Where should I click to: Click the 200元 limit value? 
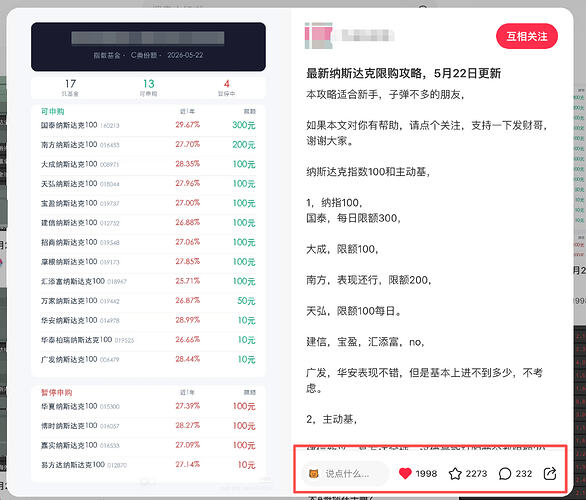[x=244, y=145]
